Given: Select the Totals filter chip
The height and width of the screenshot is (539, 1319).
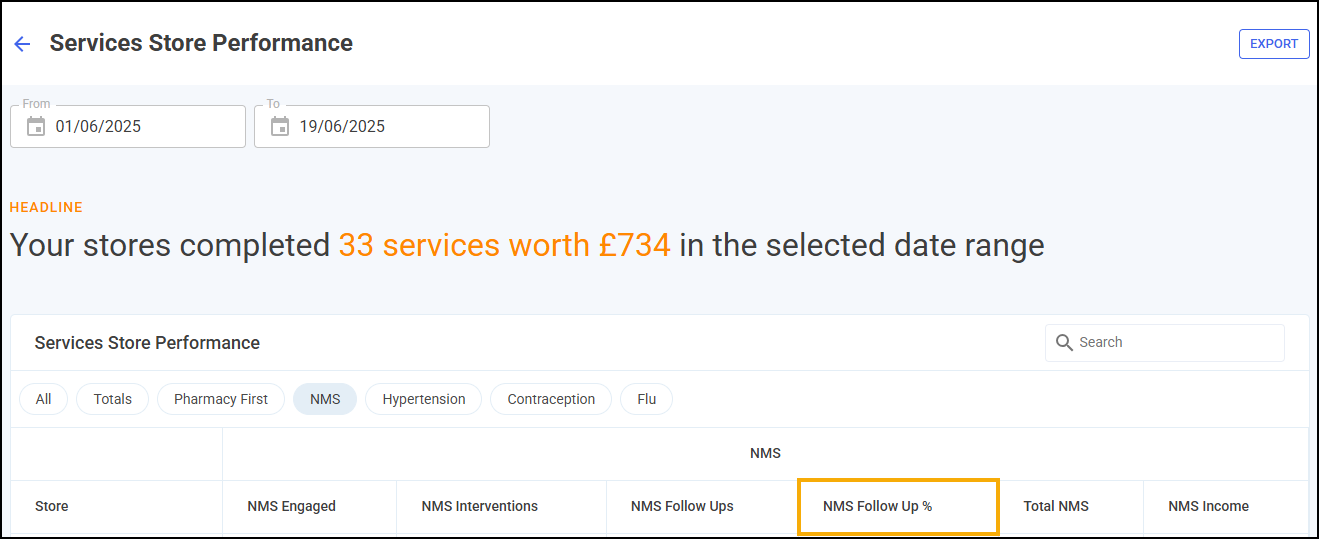Looking at the screenshot, I should (112, 399).
